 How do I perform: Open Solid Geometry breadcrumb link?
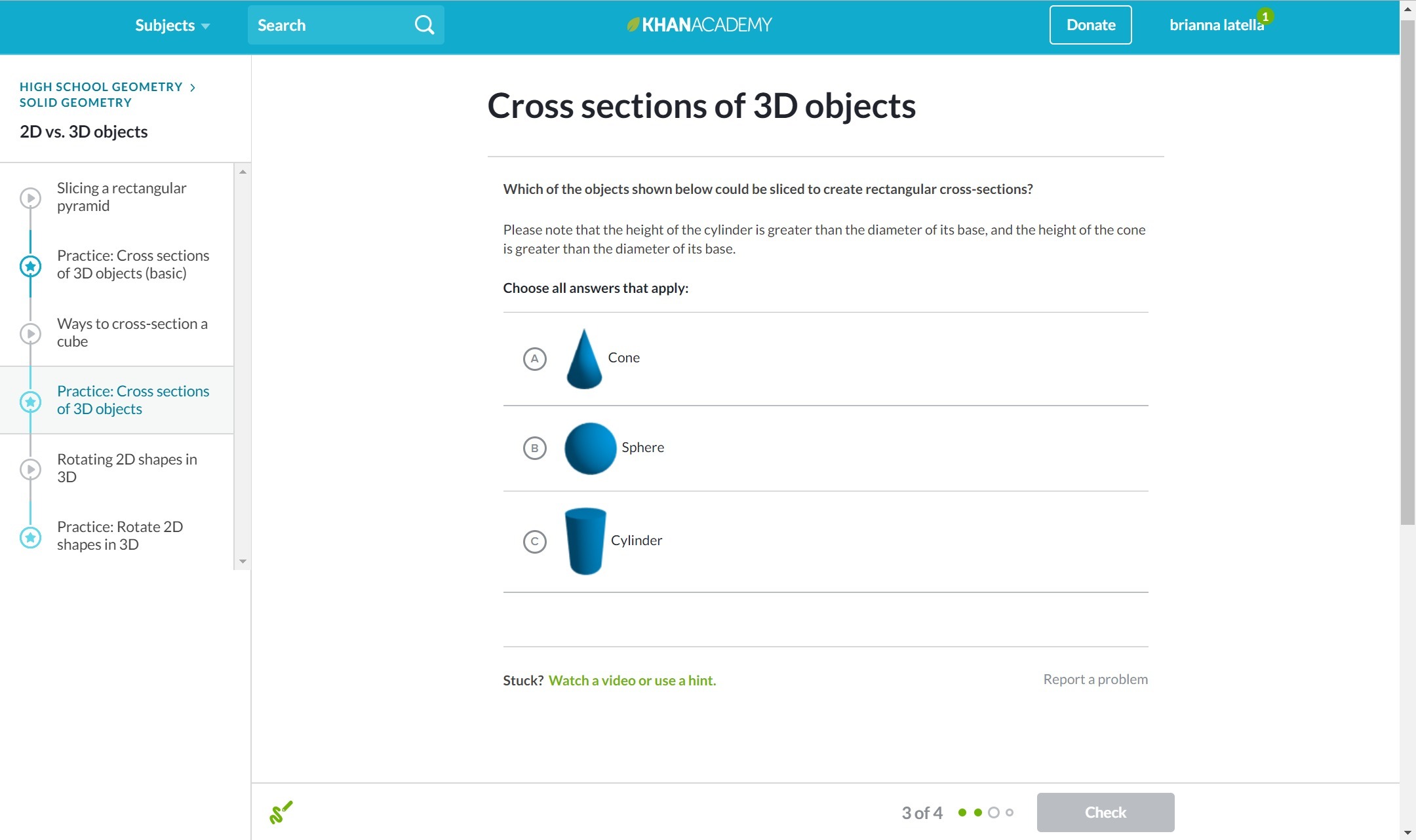coord(75,102)
